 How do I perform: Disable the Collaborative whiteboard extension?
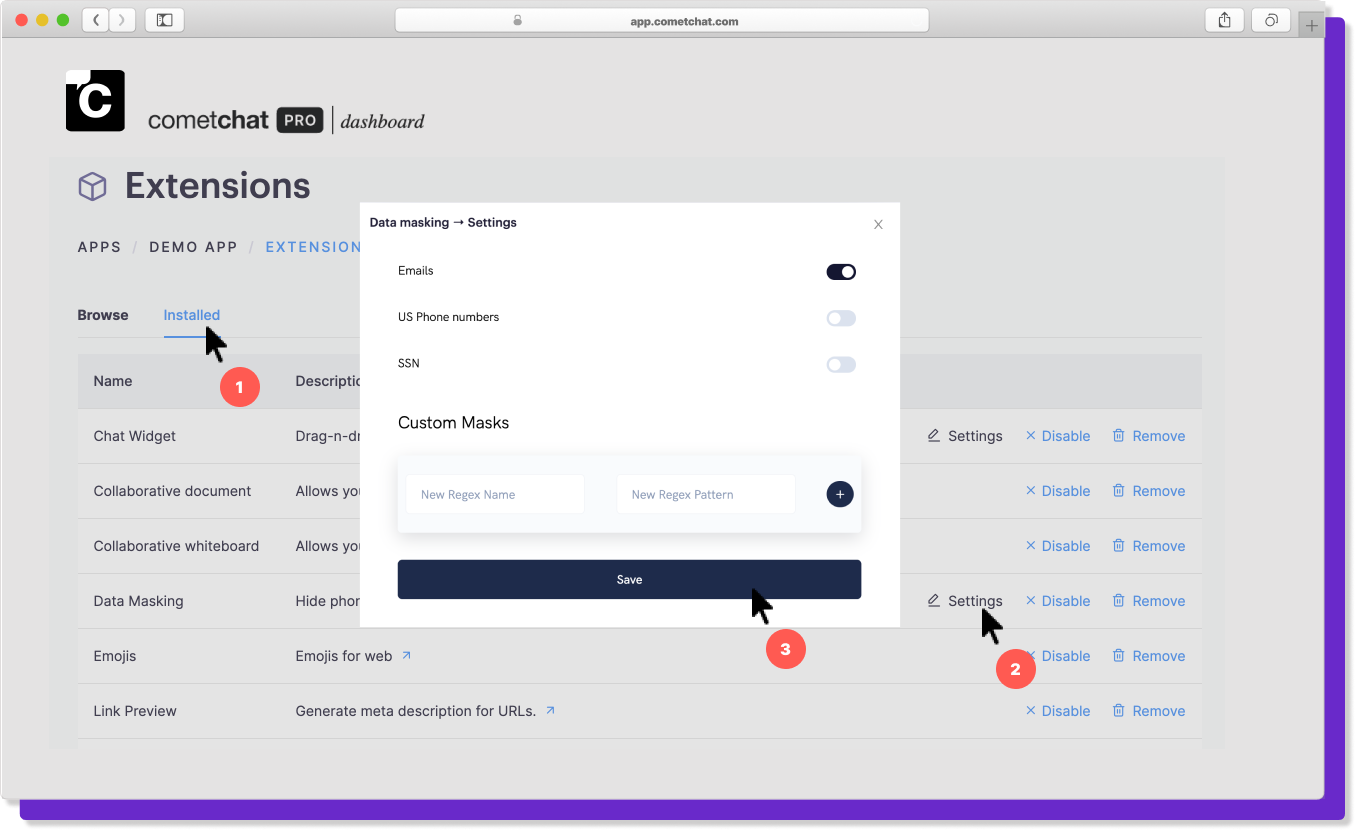coord(1058,546)
